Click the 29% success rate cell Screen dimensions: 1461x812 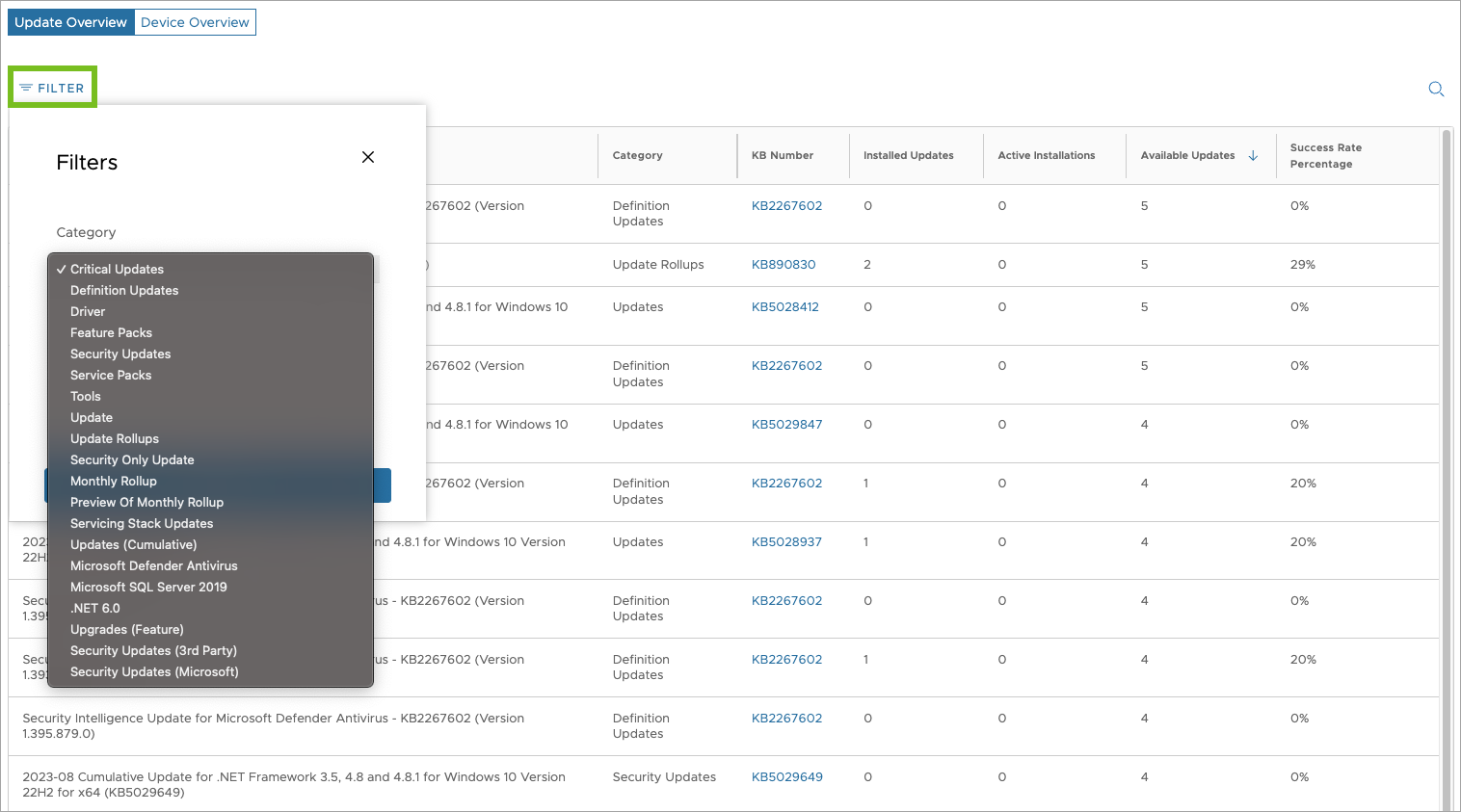coord(1303,264)
